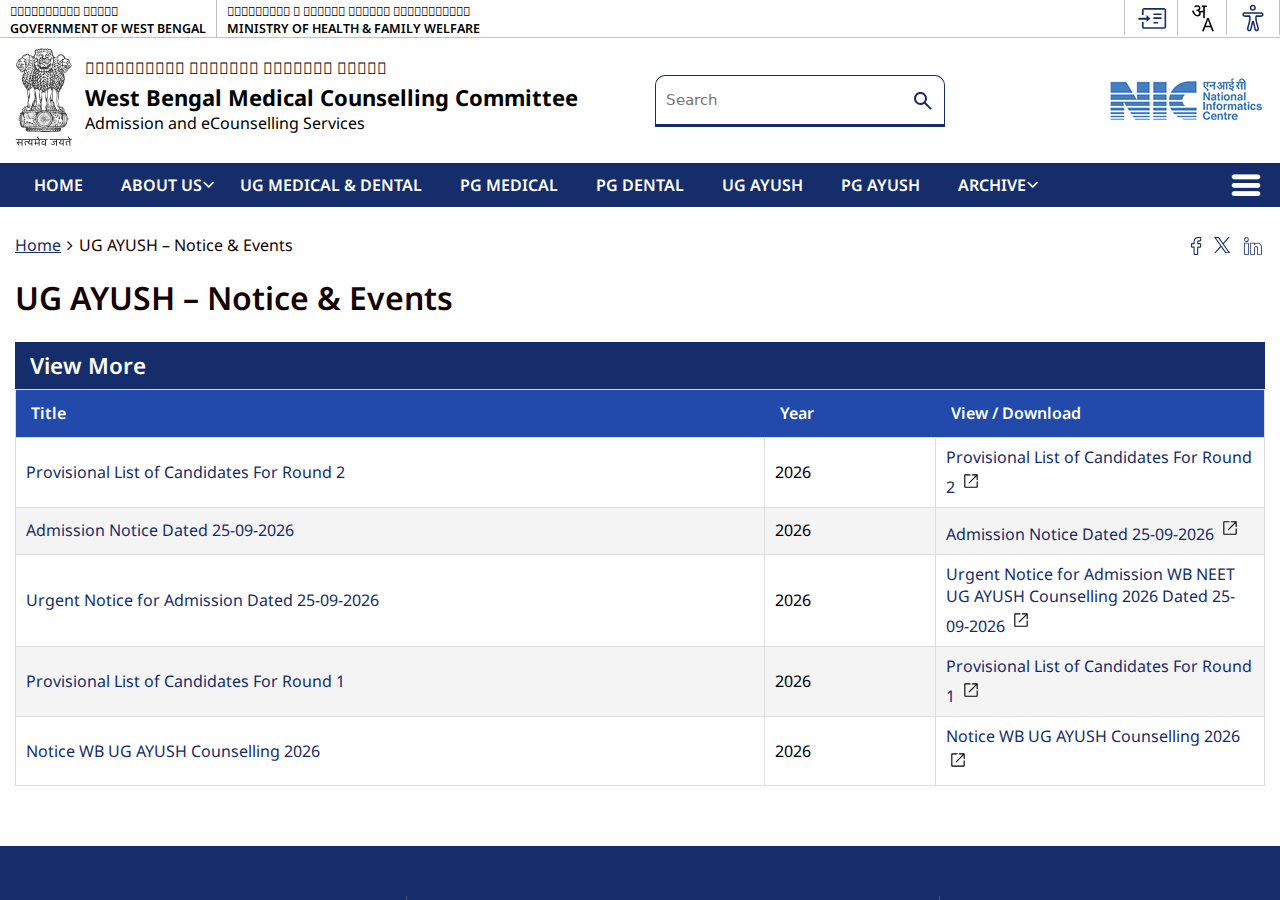Open the PG DENTAL menu item
The image size is (1280, 900).
[x=640, y=185]
